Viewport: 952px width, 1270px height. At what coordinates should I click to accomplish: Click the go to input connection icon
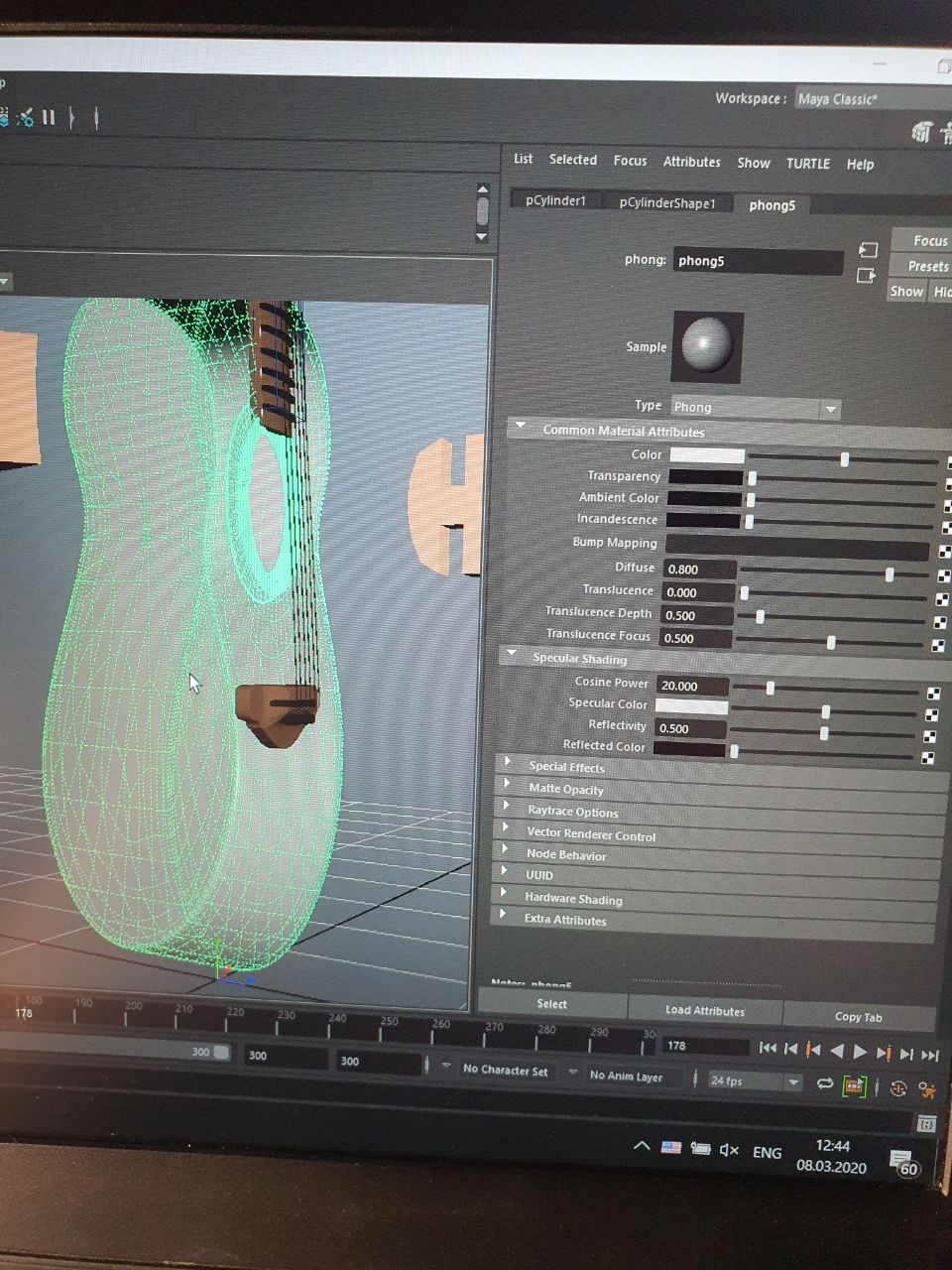pos(868,251)
